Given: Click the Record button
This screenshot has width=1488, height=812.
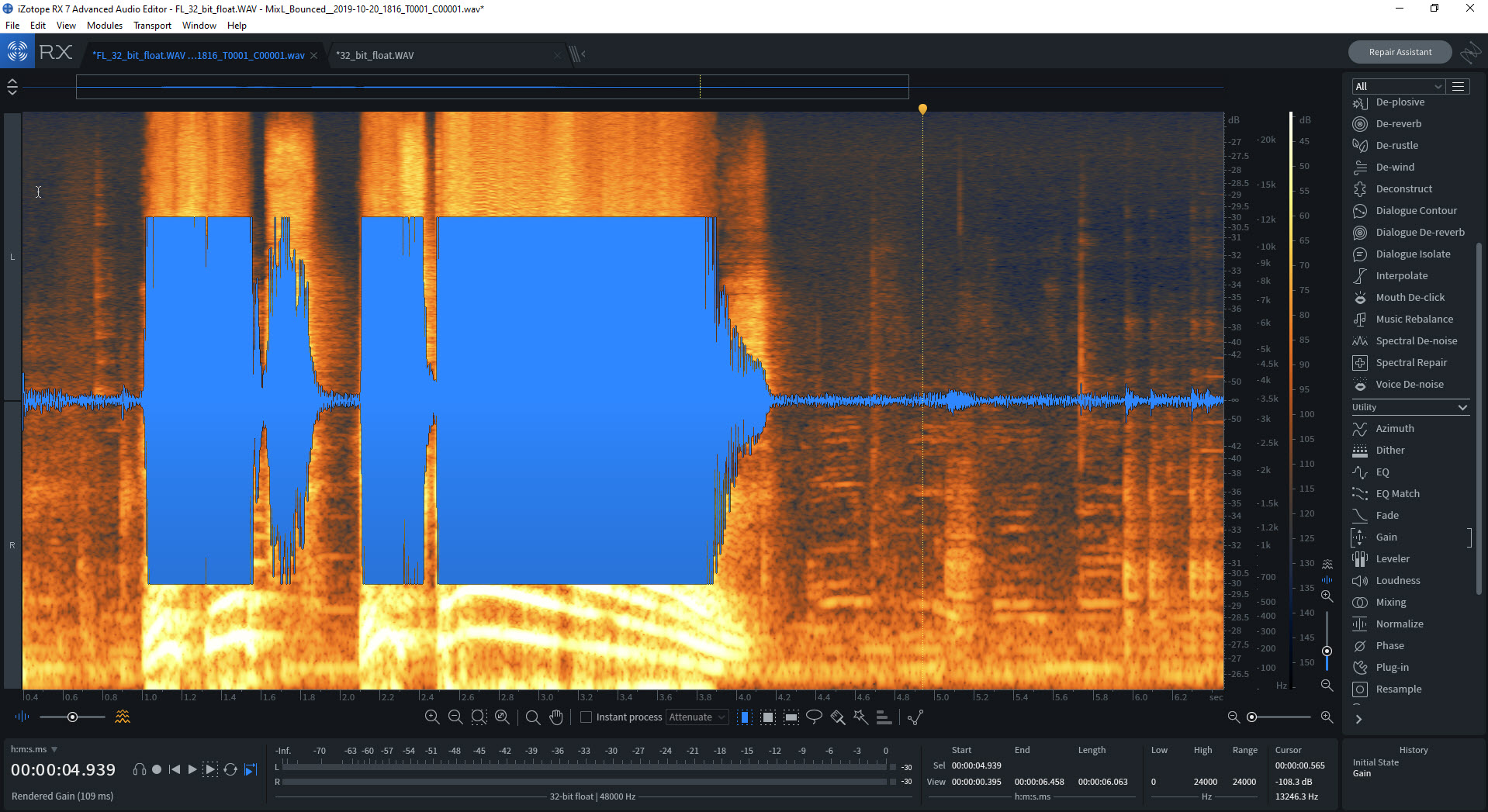Looking at the screenshot, I should [157, 769].
